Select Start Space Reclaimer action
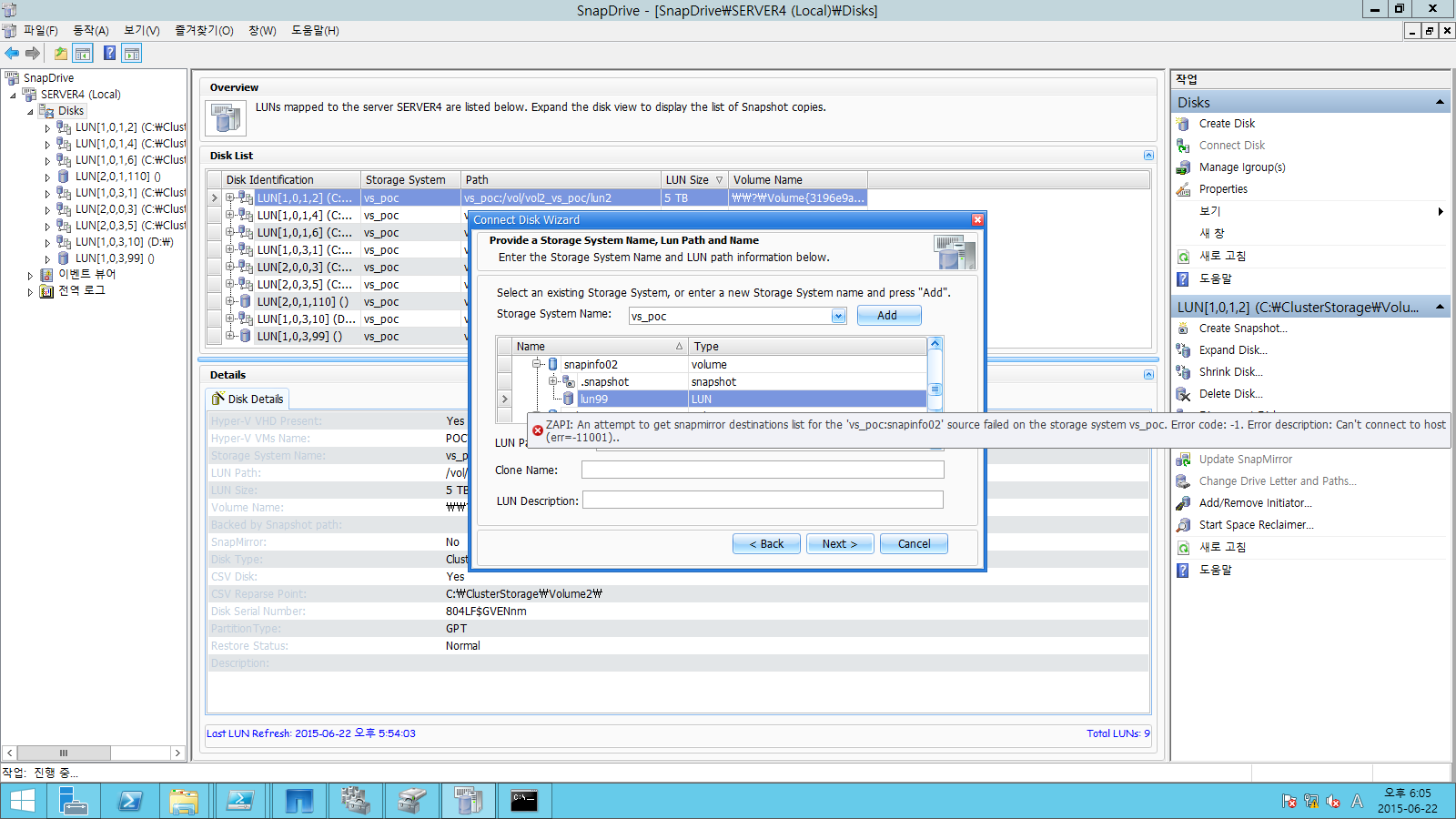 1256,525
